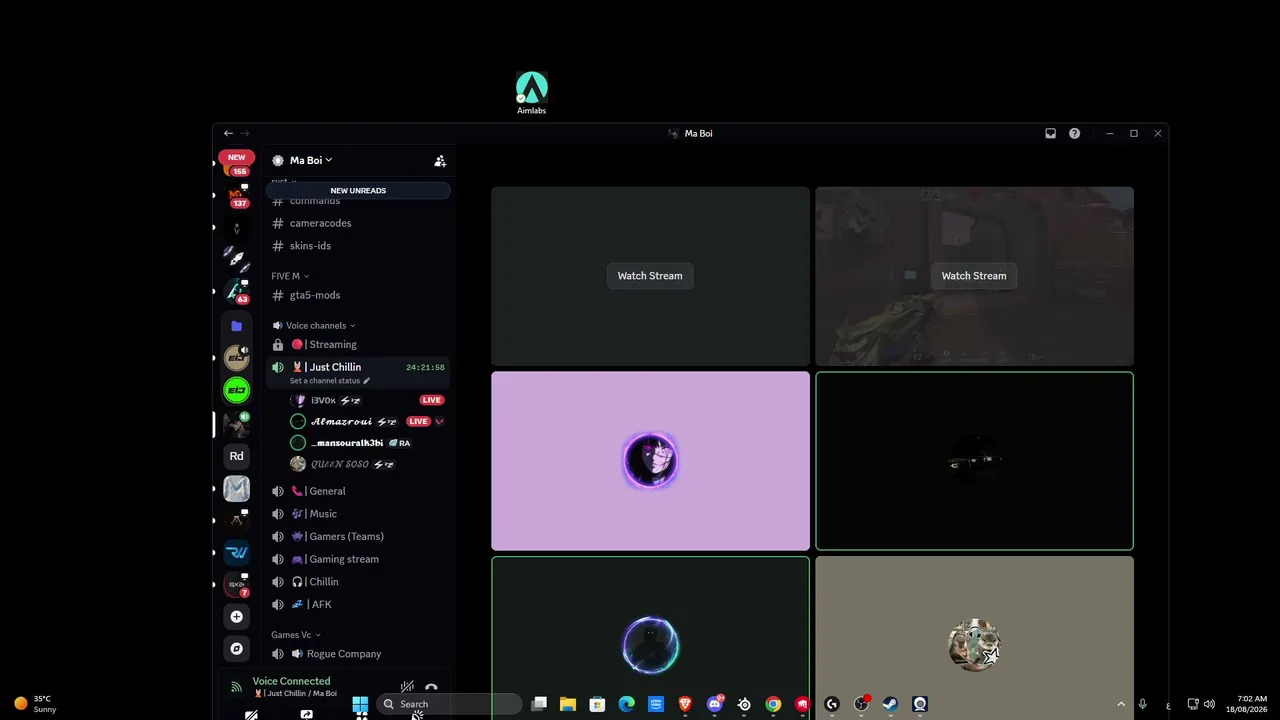Join the Rogue Company voice channel
Viewport: 1280px width, 720px height.
click(x=358, y=654)
